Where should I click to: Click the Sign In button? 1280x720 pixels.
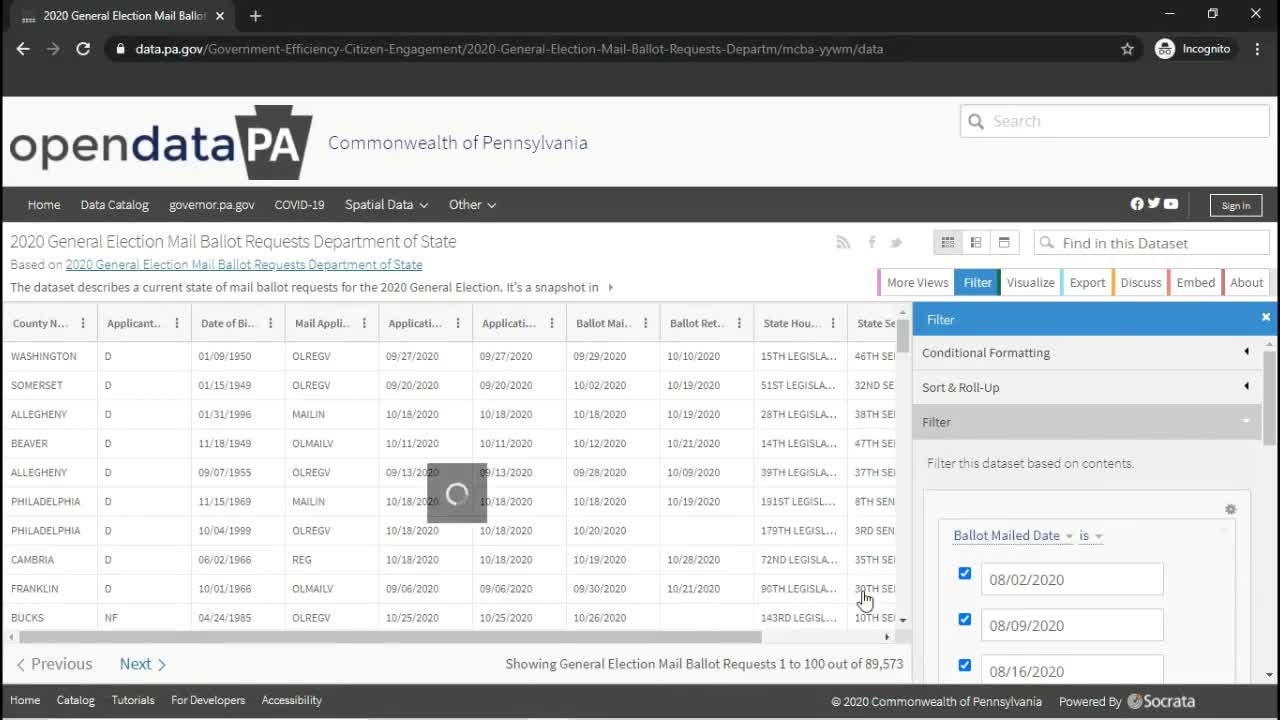1236,205
